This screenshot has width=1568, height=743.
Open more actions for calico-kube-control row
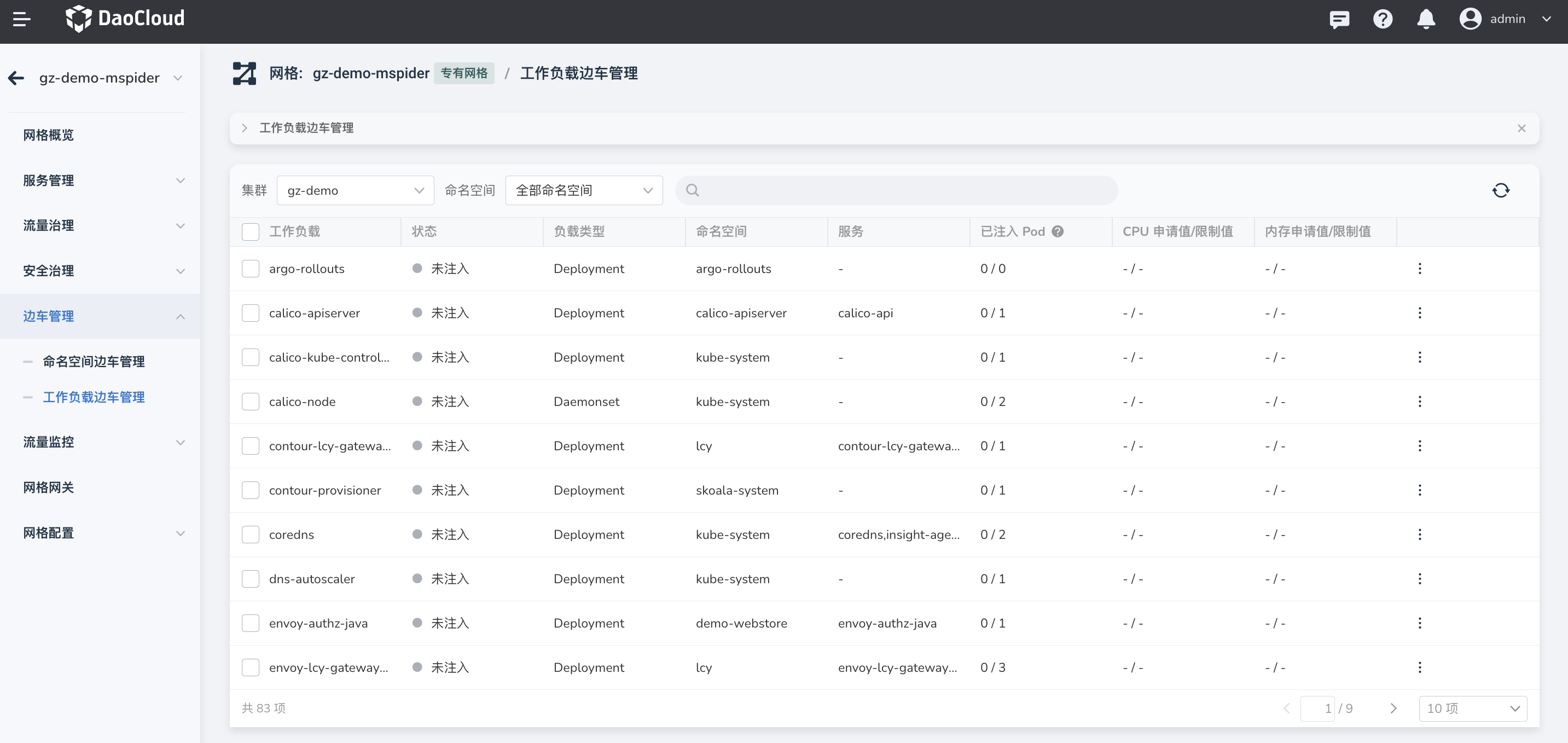coord(1420,357)
